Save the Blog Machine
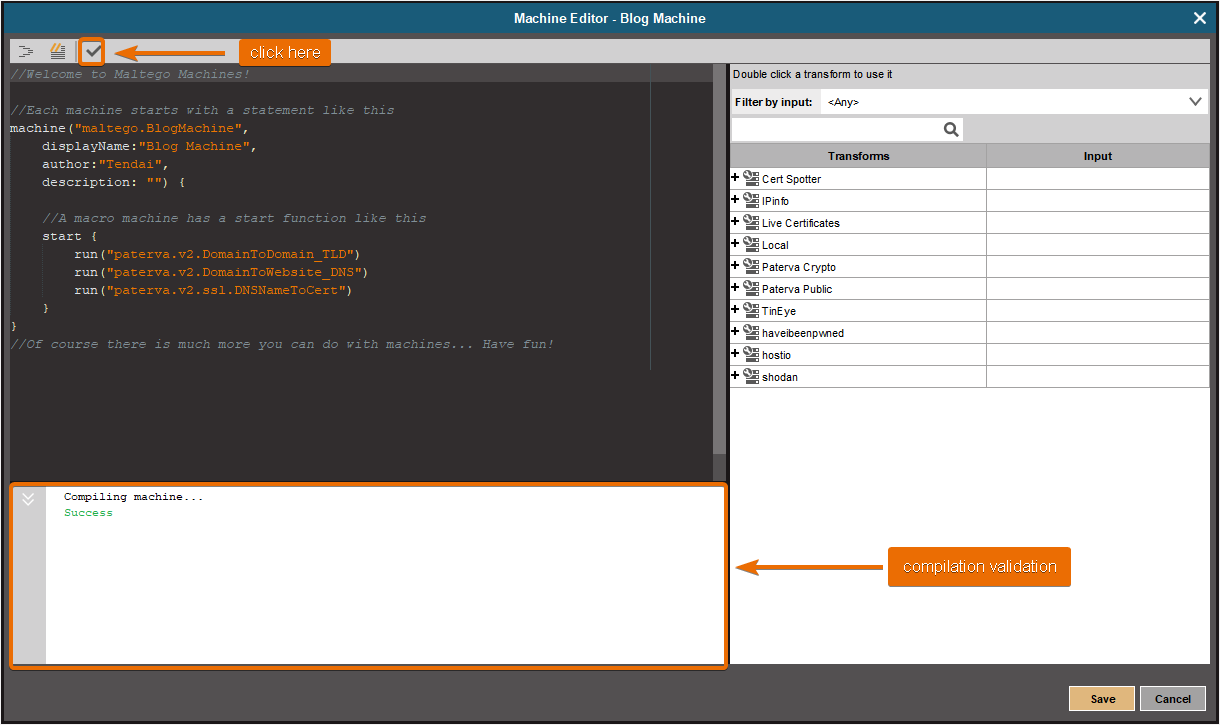This screenshot has width=1220, height=725. coord(1102,699)
